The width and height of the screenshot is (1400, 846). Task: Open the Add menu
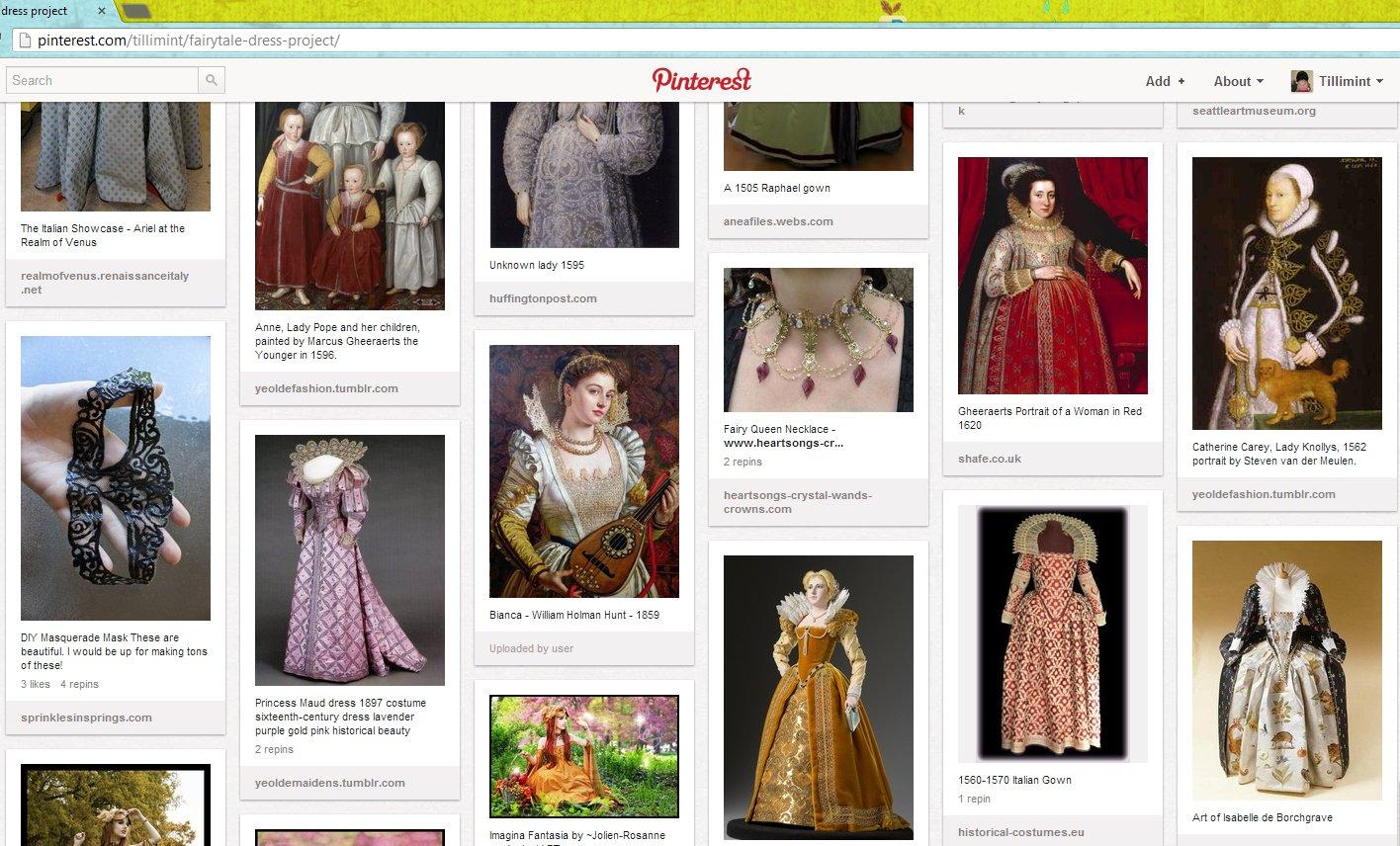[x=1165, y=81]
